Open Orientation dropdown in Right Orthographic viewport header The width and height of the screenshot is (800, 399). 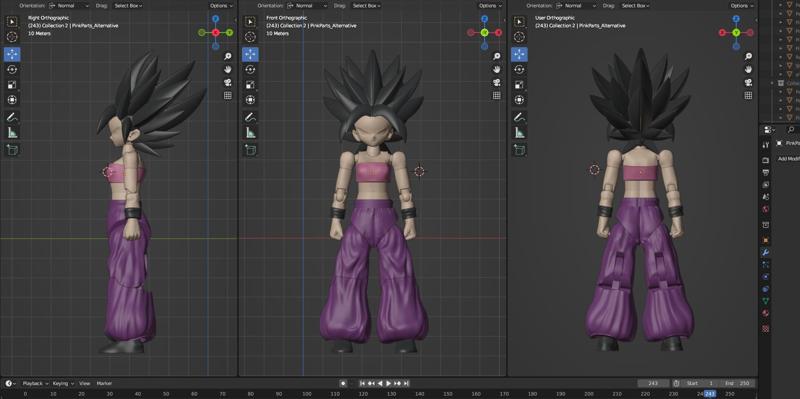69,6
